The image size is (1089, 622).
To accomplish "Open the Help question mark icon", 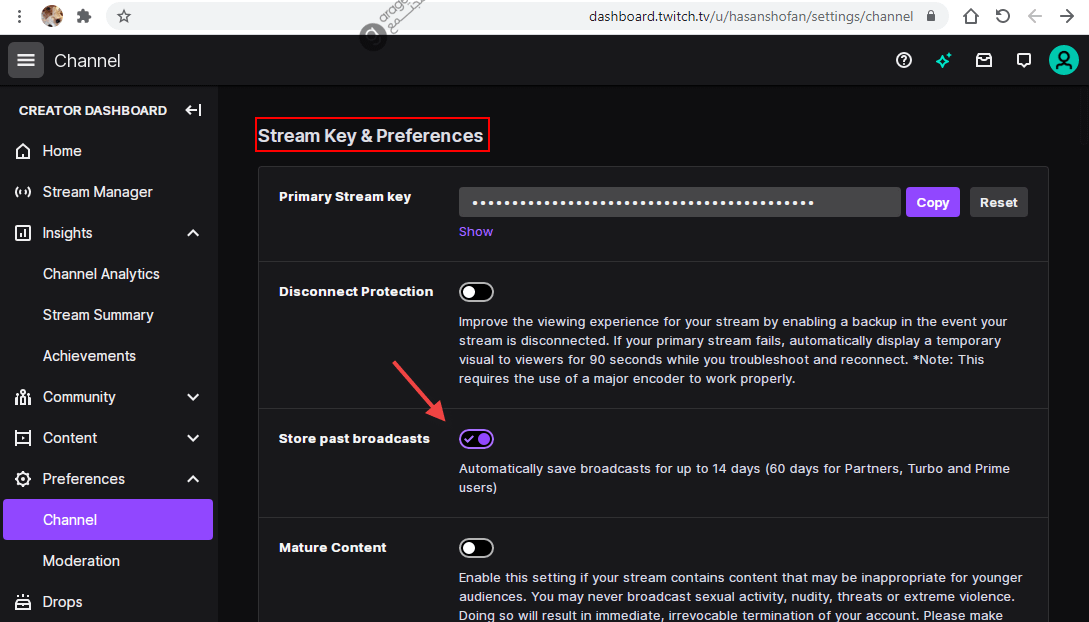I will point(904,60).
